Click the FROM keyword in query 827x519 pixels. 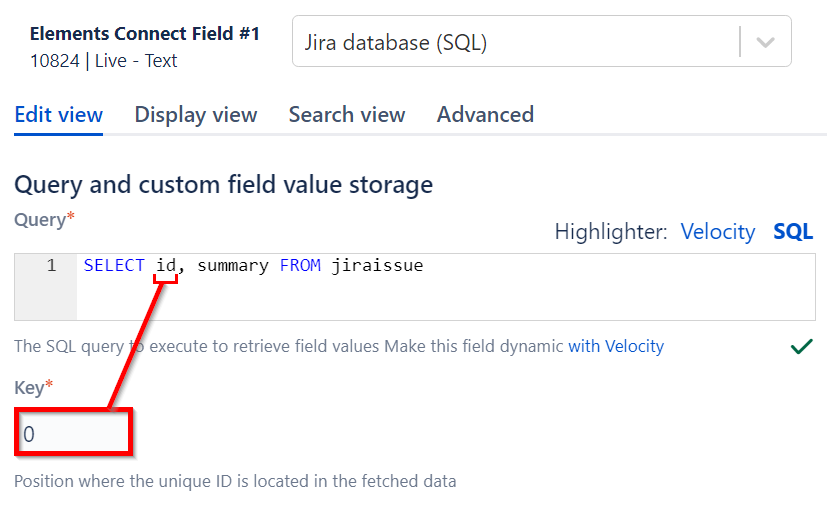[x=300, y=266]
